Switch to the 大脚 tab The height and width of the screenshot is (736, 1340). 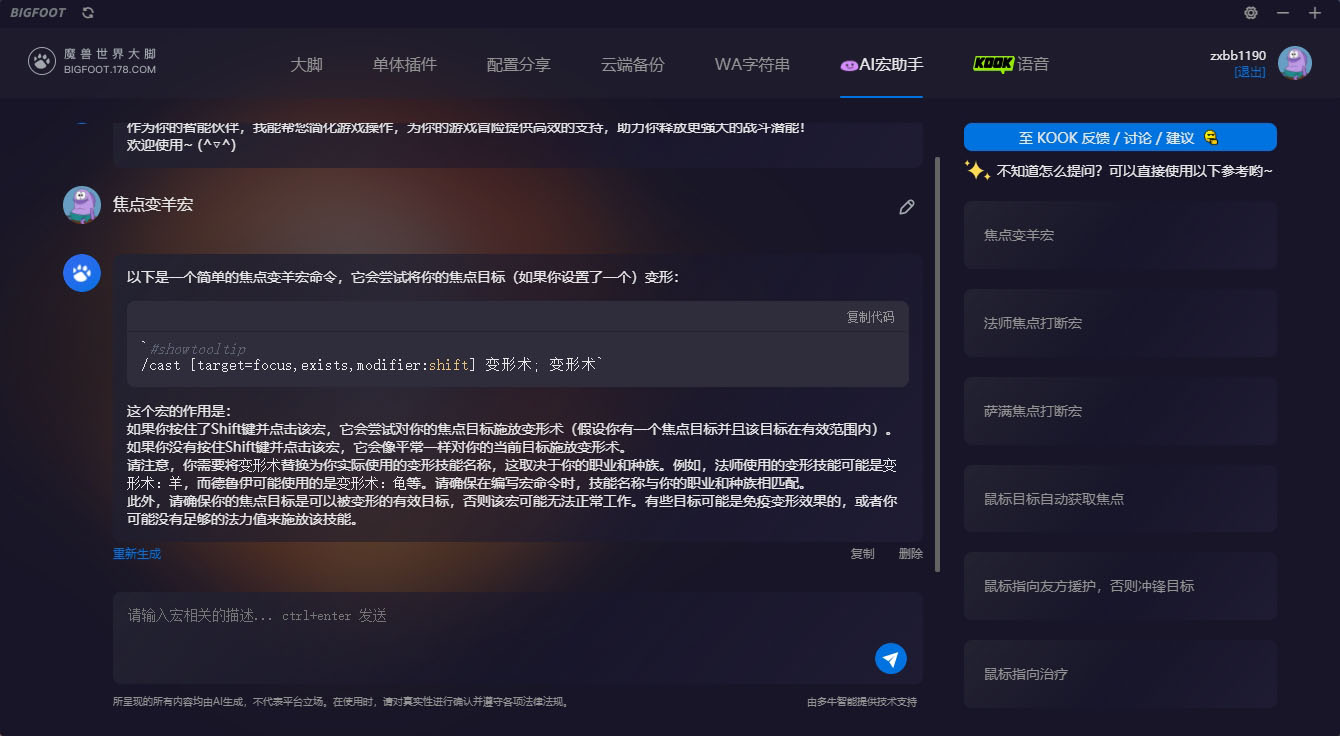pyautogui.click(x=307, y=64)
